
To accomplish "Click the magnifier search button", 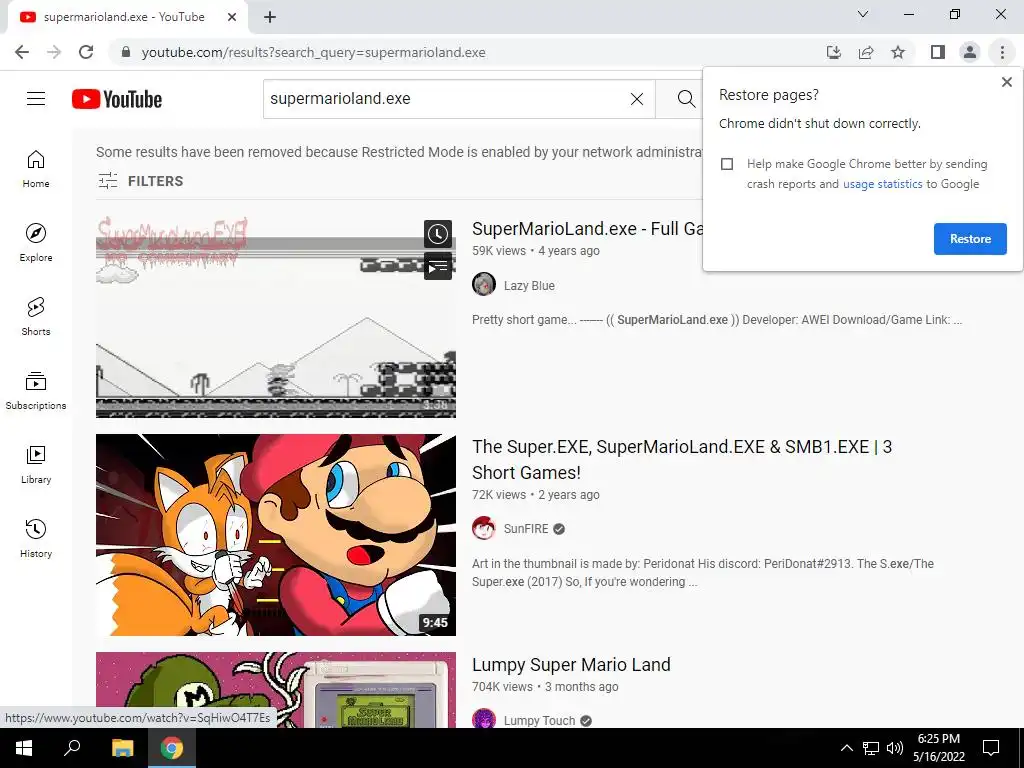I will coord(686,99).
